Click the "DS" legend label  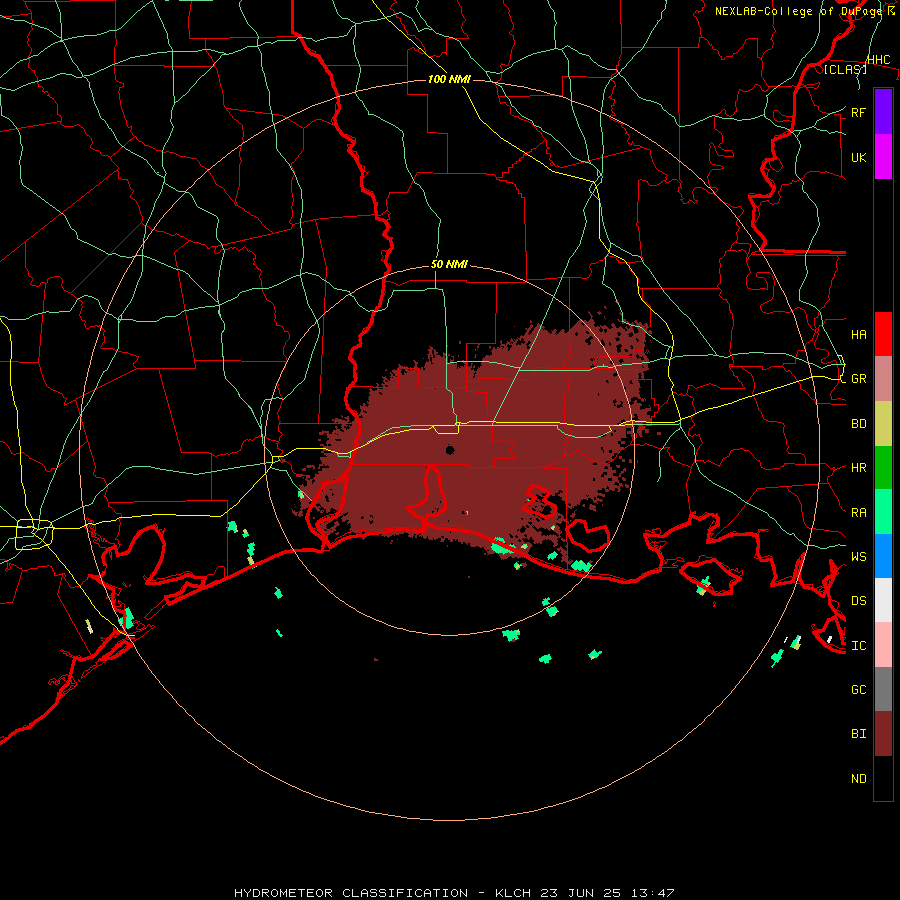(858, 601)
